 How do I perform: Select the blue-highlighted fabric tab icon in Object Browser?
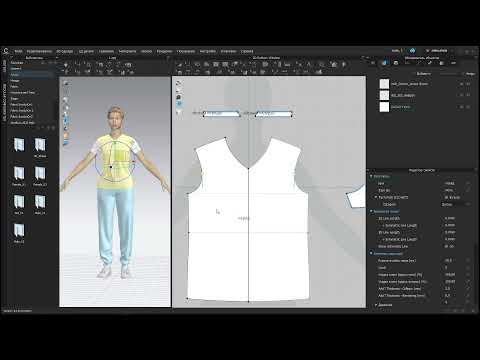(x=385, y=63)
